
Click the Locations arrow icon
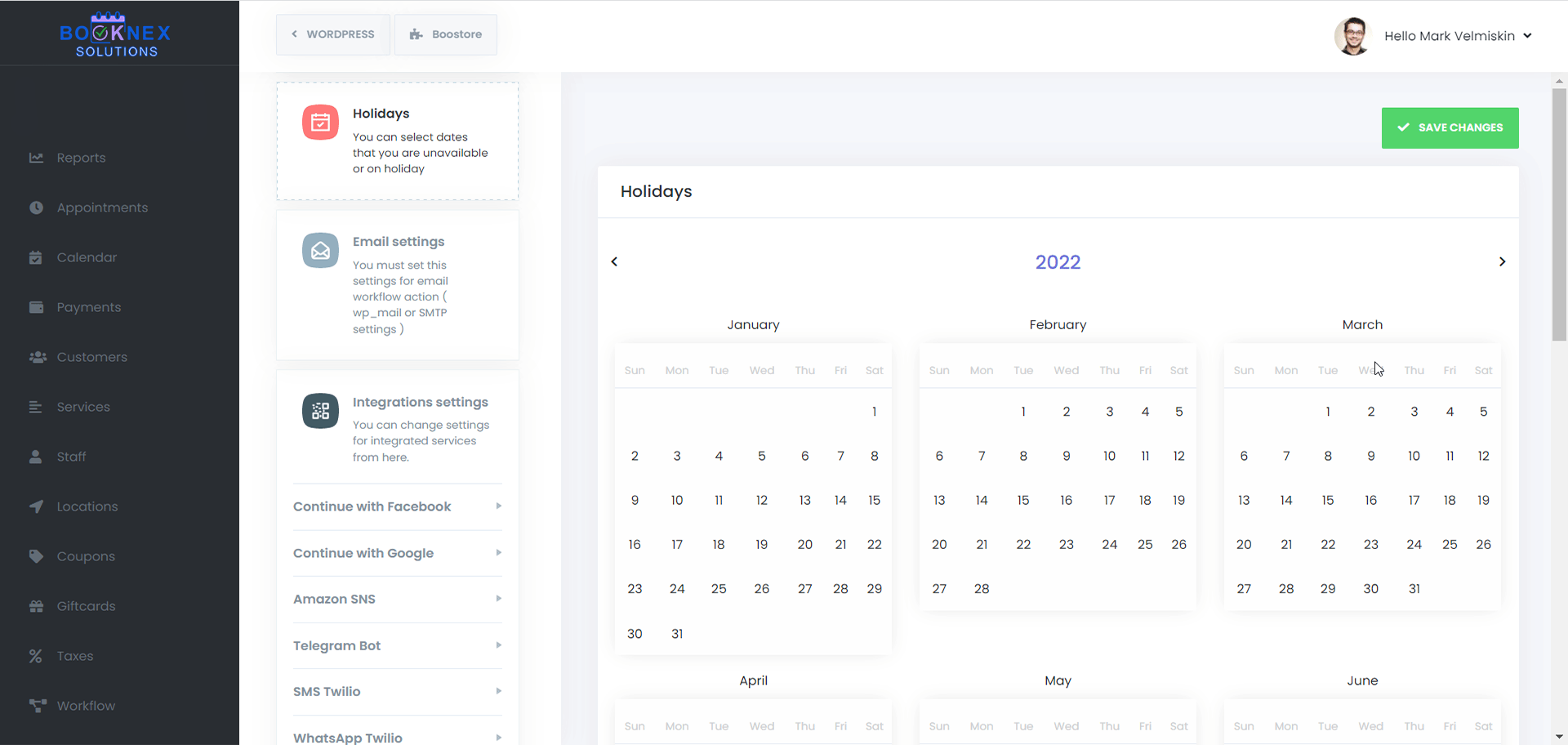36,506
